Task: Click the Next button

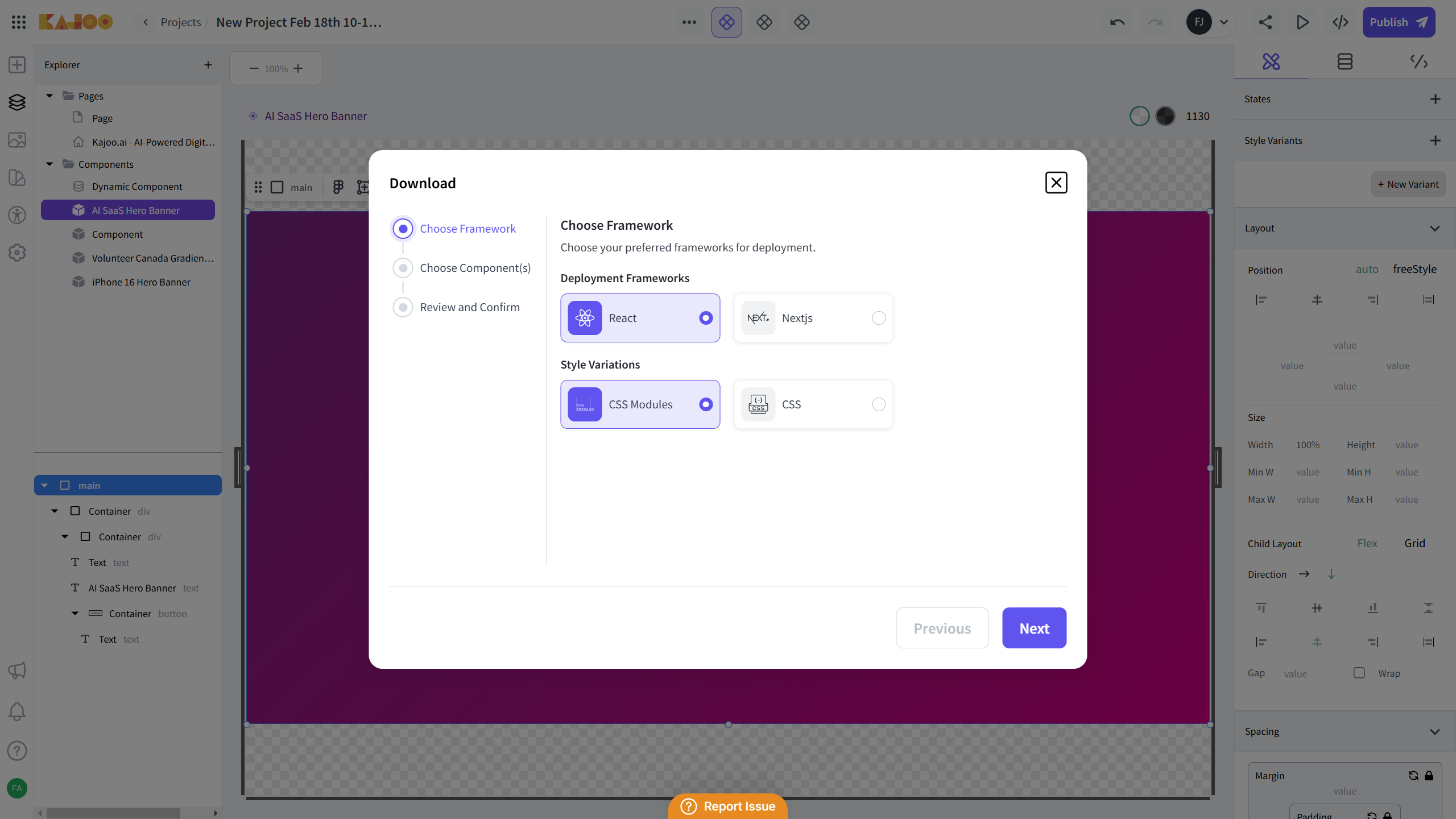Action: click(1034, 628)
